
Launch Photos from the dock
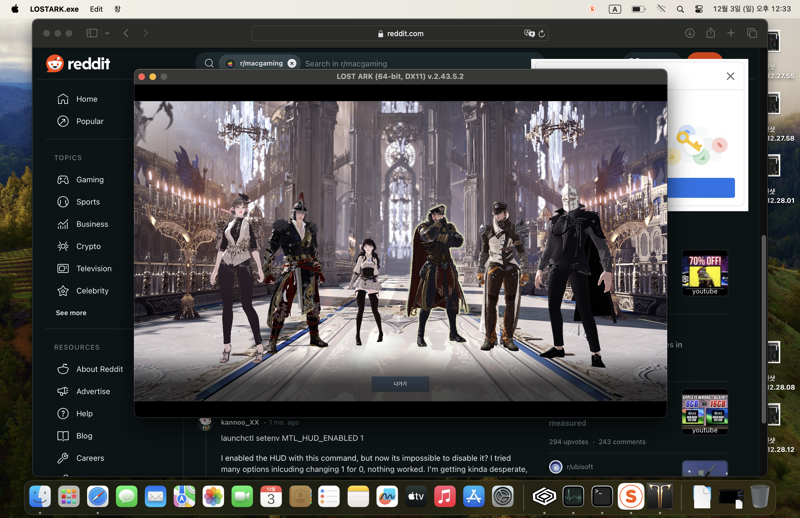click(213, 496)
